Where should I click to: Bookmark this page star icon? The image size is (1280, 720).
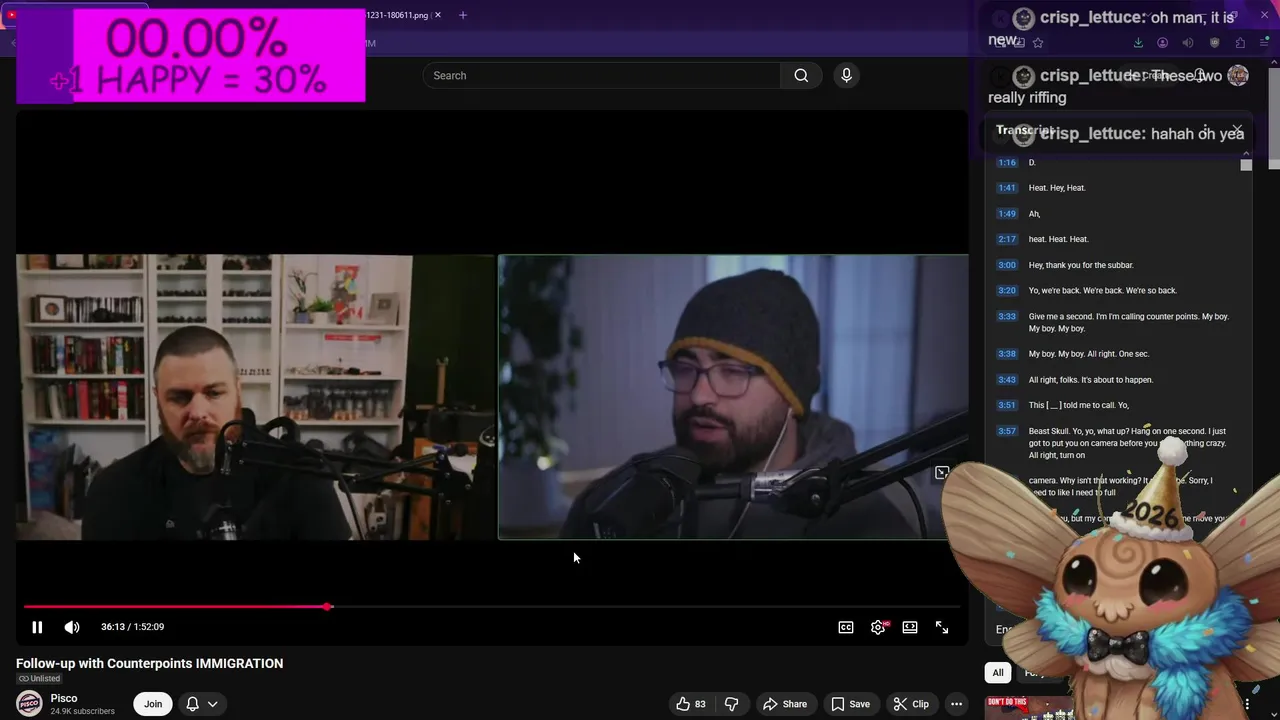click(1038, 43)
